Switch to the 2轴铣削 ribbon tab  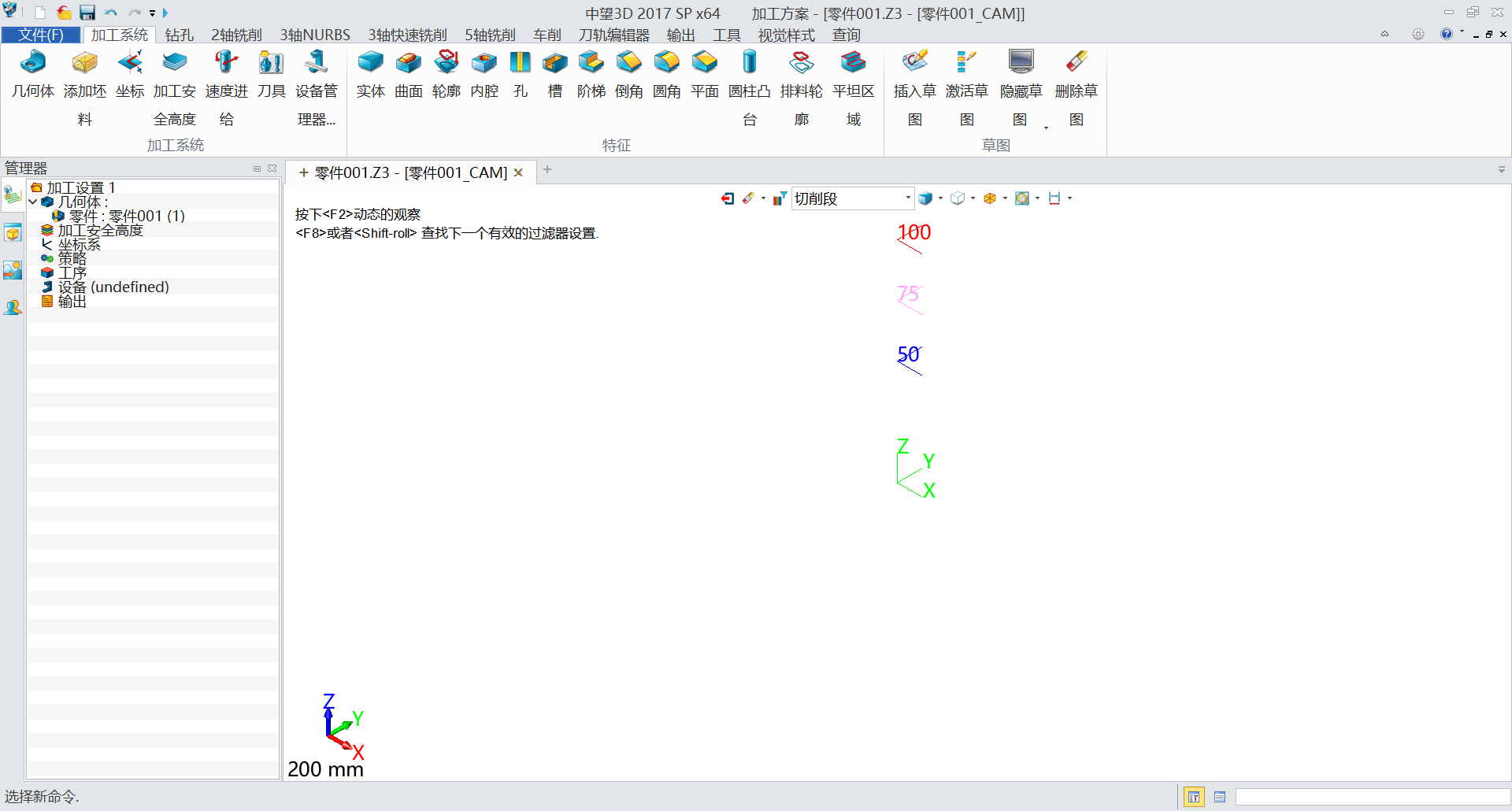236,35
